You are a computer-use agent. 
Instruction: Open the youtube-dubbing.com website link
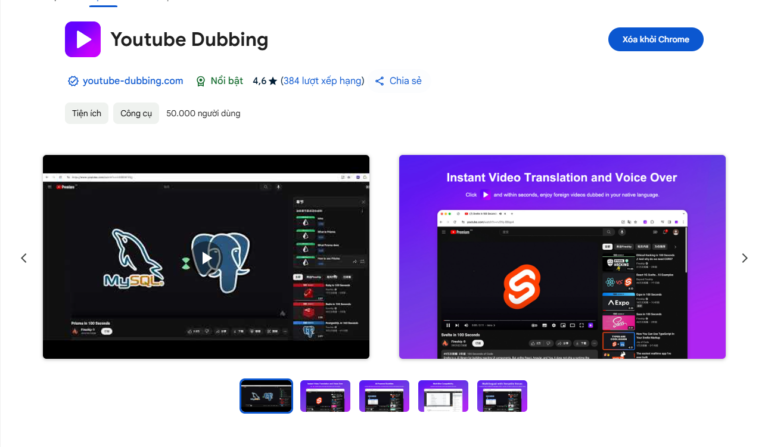pos(133,81)
